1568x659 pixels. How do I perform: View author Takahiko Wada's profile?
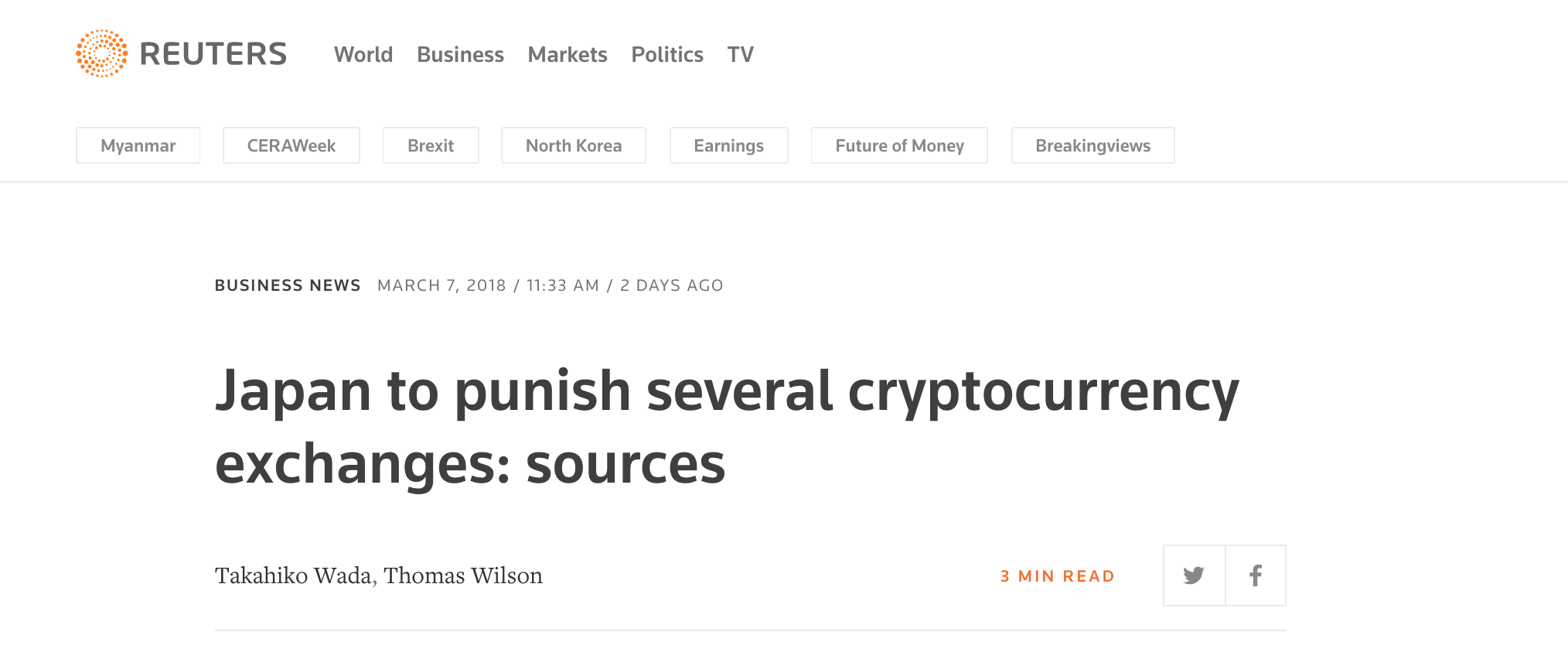(293, 575)
